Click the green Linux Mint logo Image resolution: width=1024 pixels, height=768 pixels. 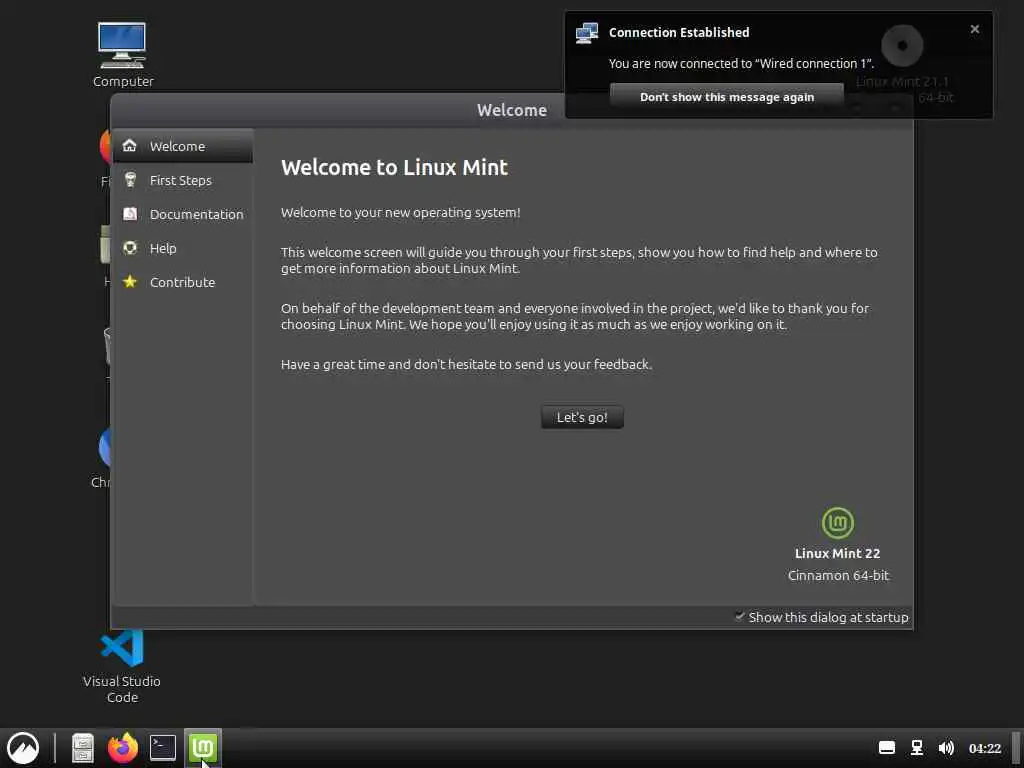coord(838,523)
